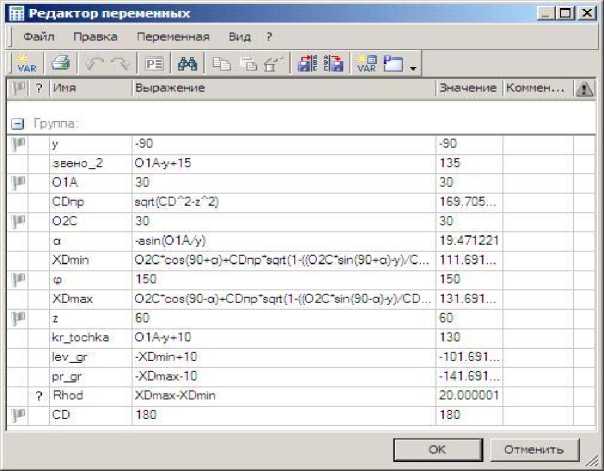This screenshot has width=604, height=471.
Task: Toggle flag for variable CD
Action: tap(18, 415)
